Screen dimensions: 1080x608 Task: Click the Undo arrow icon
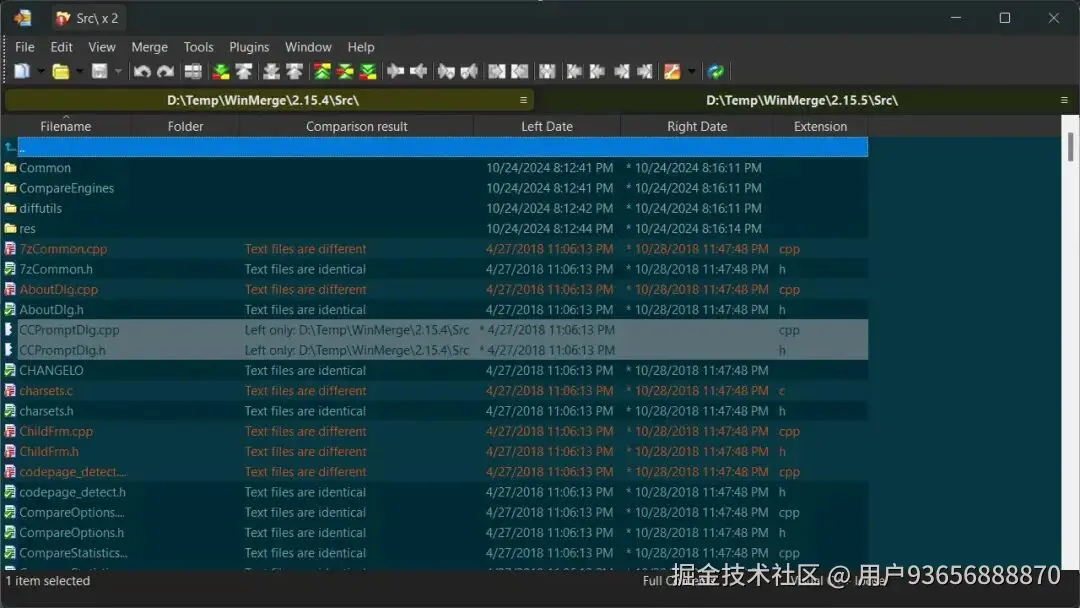click(142, 71)
